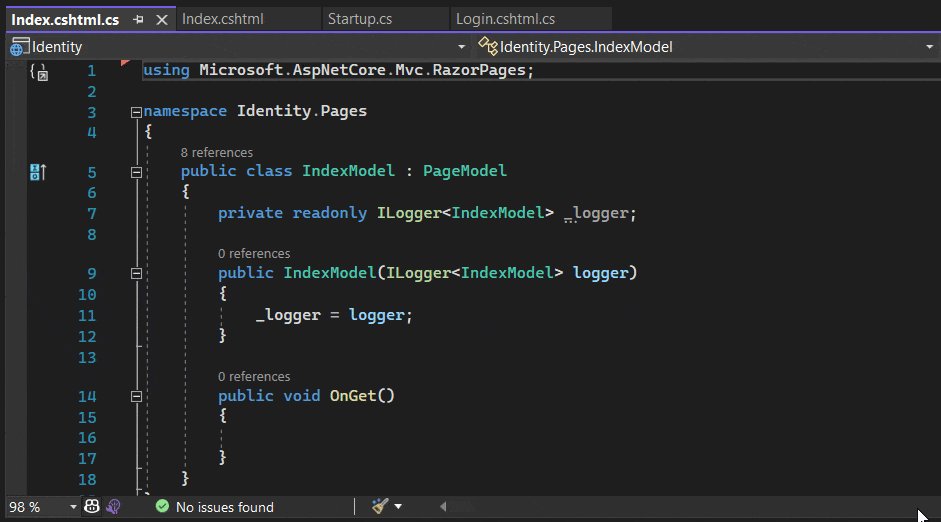Click the No issues found label
Viewport: 941px width, 522px height.
pyautogui.click(x=224, y=507)
